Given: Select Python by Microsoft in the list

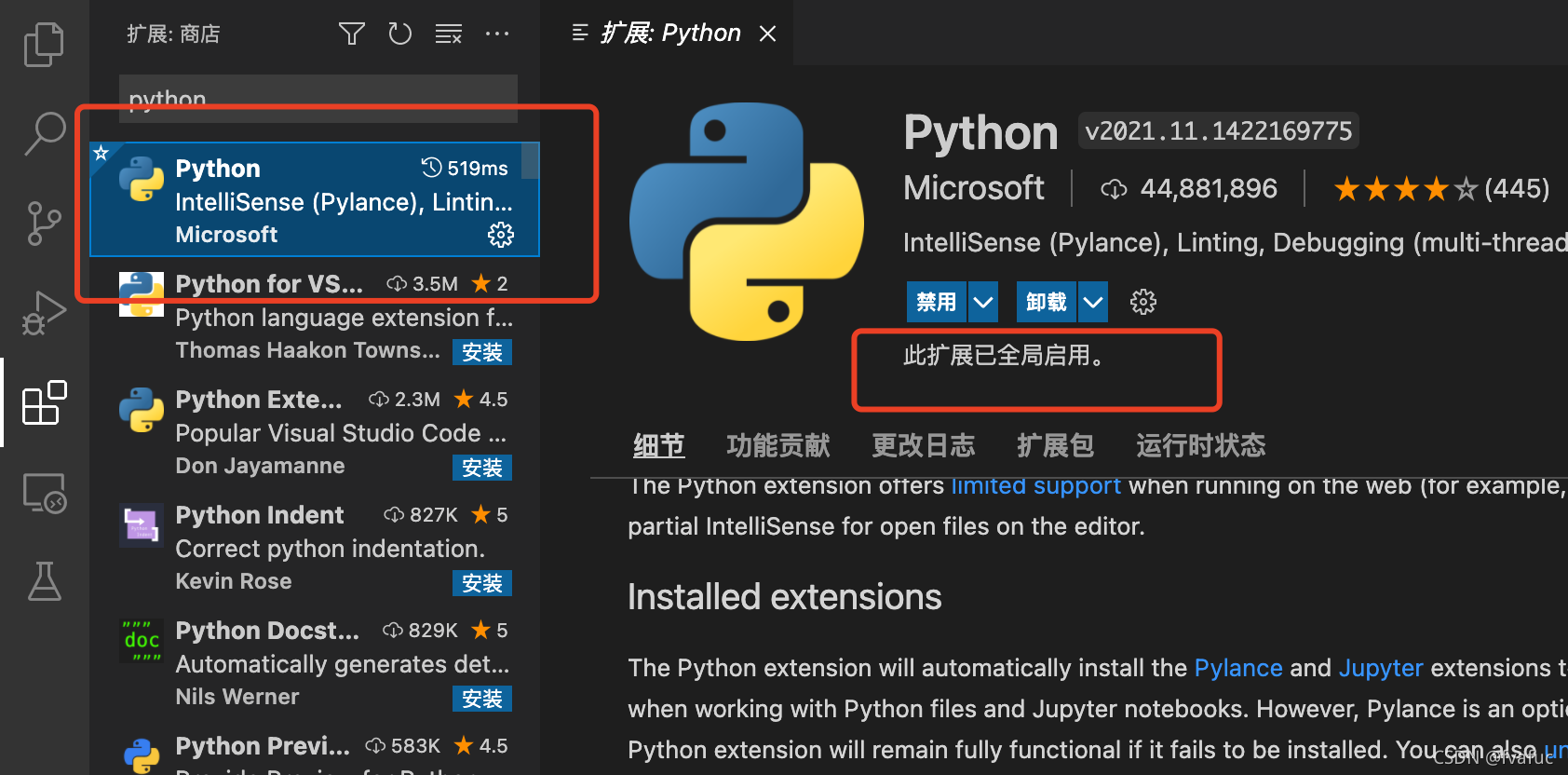Looking at the screenshot, I should [x=315, y=199].
